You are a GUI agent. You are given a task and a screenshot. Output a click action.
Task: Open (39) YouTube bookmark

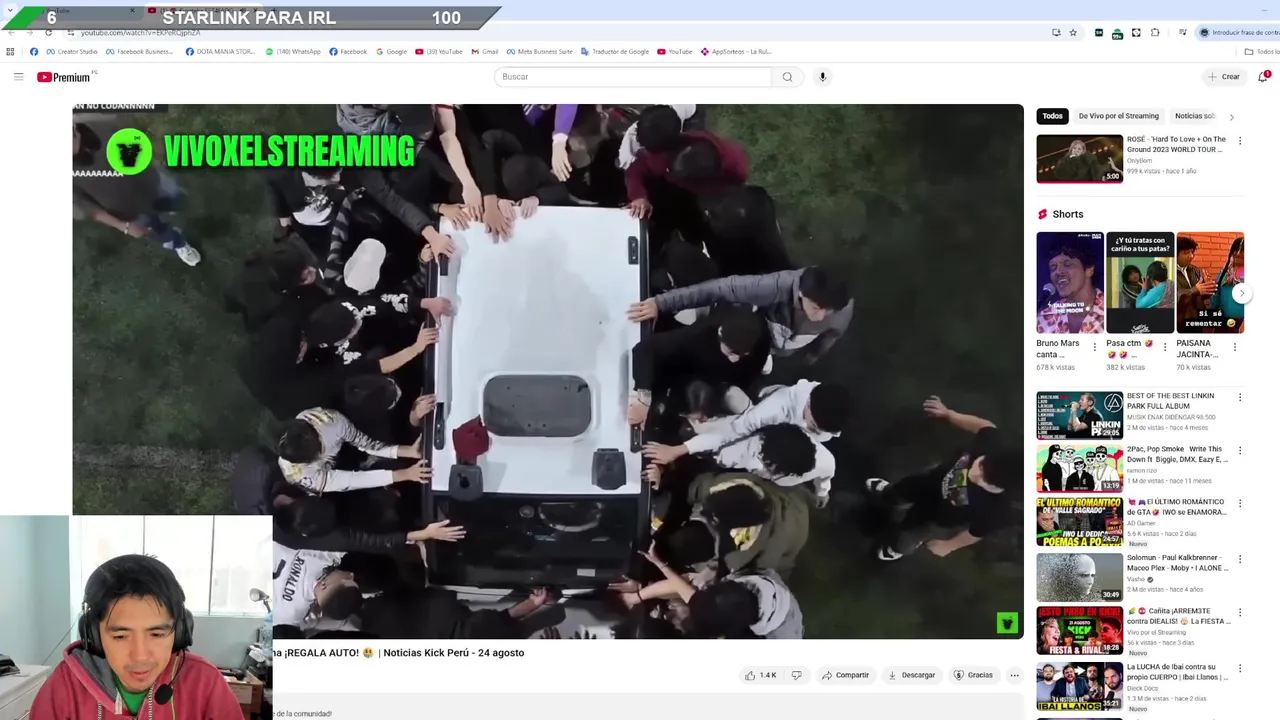439,52
